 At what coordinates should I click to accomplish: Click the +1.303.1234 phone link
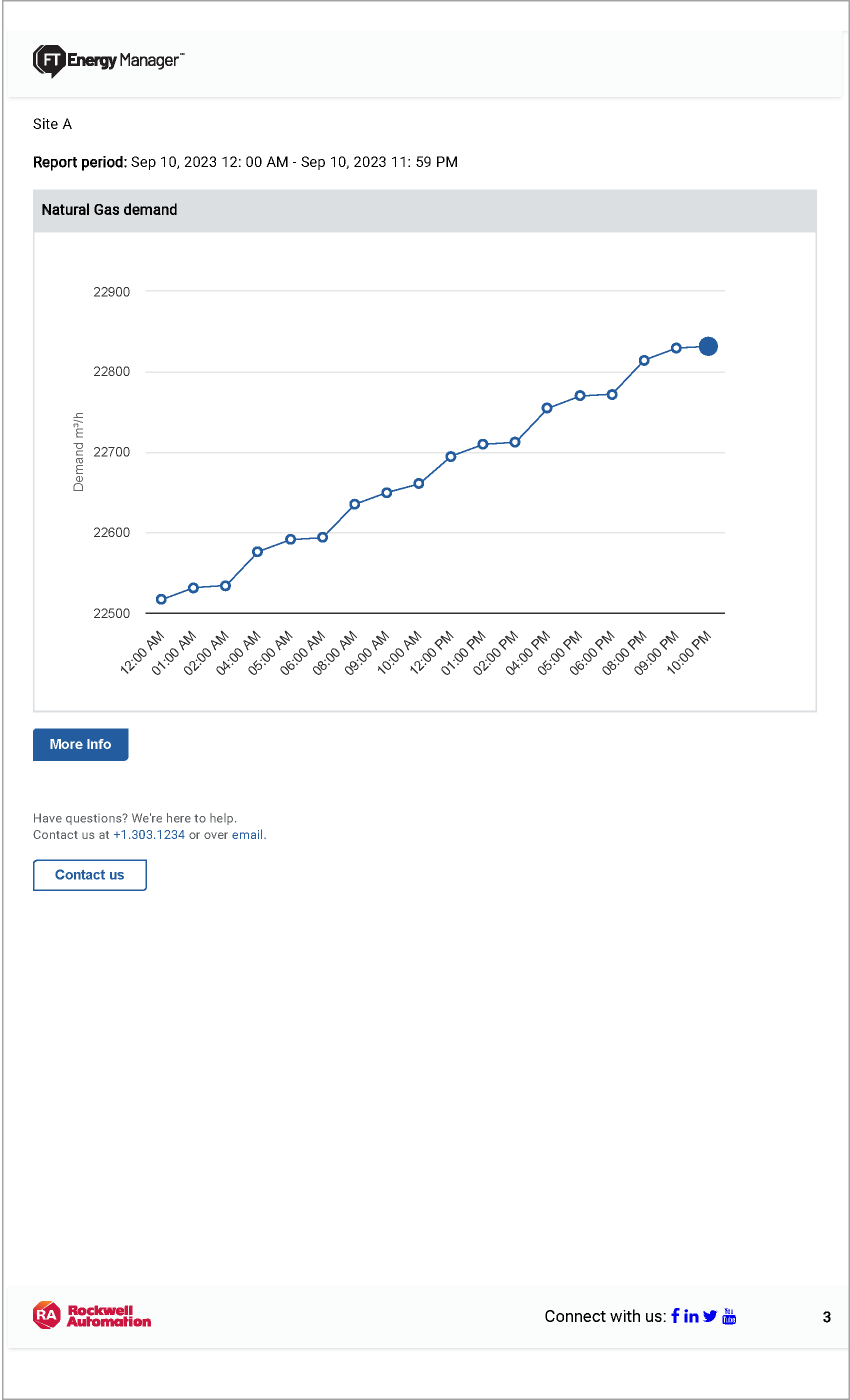point(149,834)
